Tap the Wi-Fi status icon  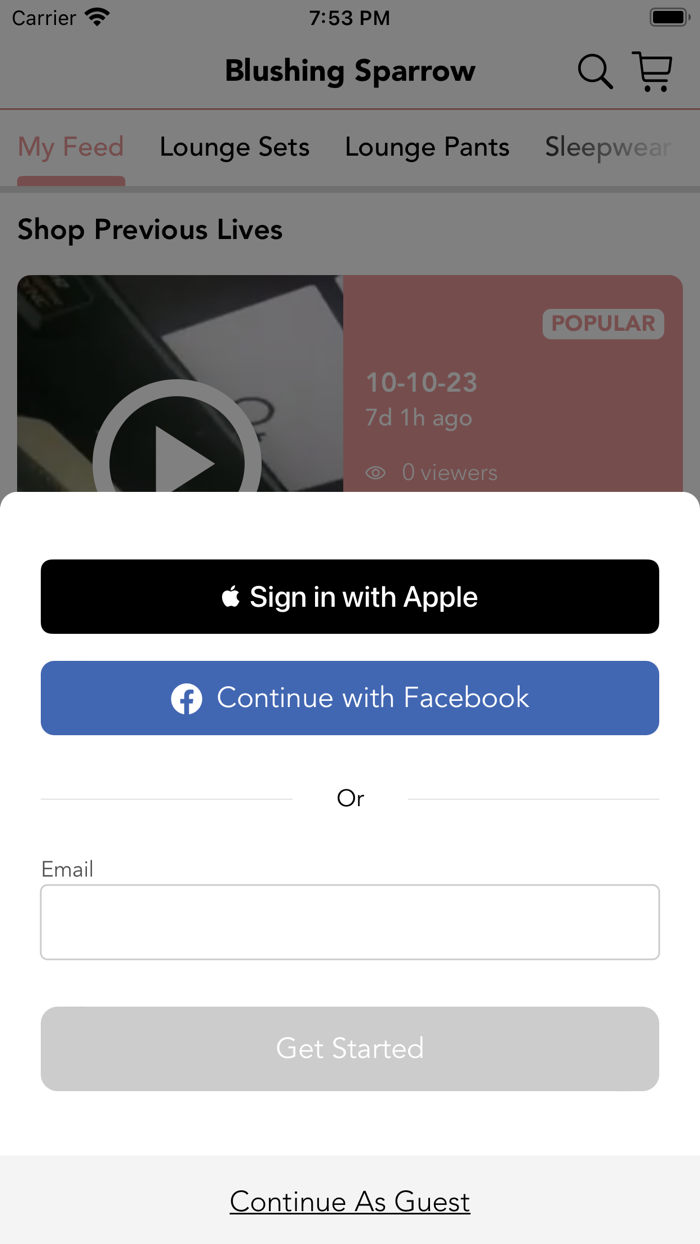(97, 17)
